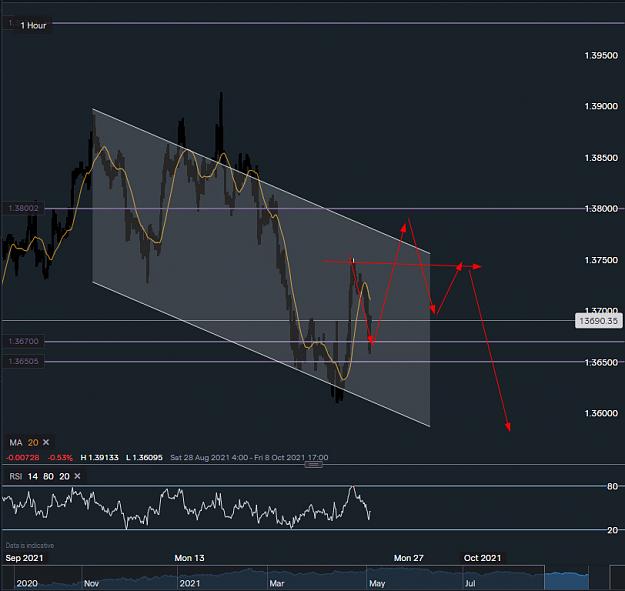Click the RSI 20 axis label
The image size is (625, 591).
[x=613, y=530]
